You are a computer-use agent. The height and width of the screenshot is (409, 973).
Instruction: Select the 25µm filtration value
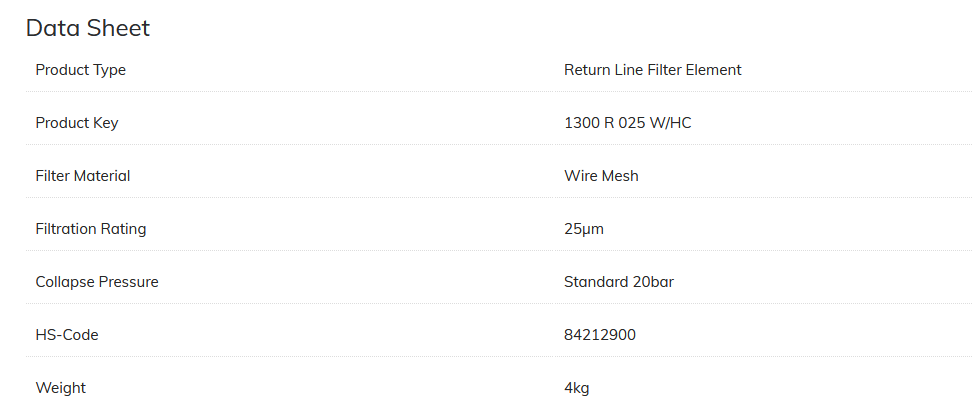[584, 229]
